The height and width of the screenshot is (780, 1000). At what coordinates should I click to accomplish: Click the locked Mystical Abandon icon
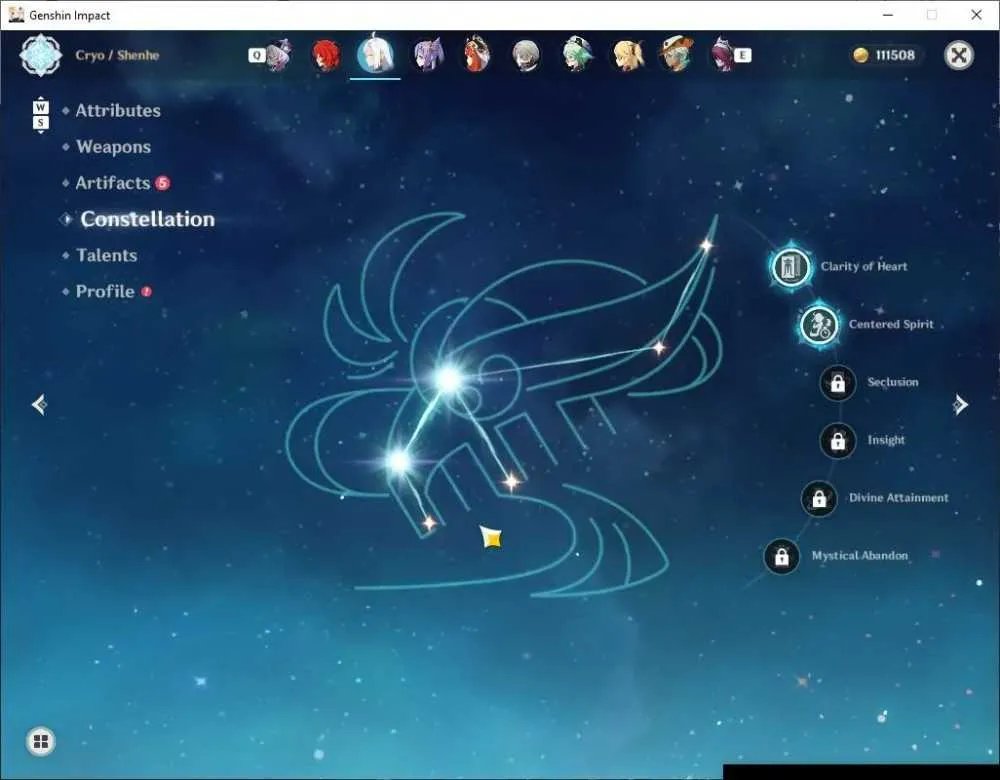coord(781,556)
